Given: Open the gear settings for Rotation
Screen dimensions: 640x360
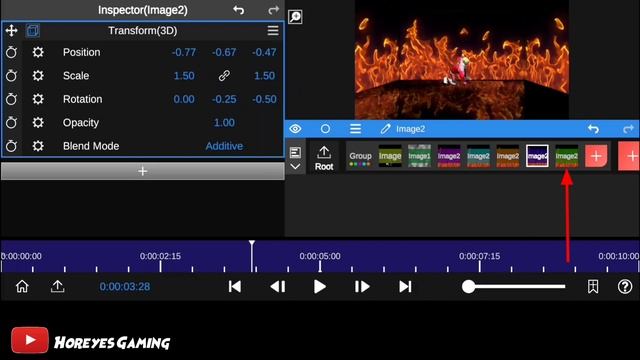Looking at the screenshot, I should pyautogui.click(x=38, y=99).
